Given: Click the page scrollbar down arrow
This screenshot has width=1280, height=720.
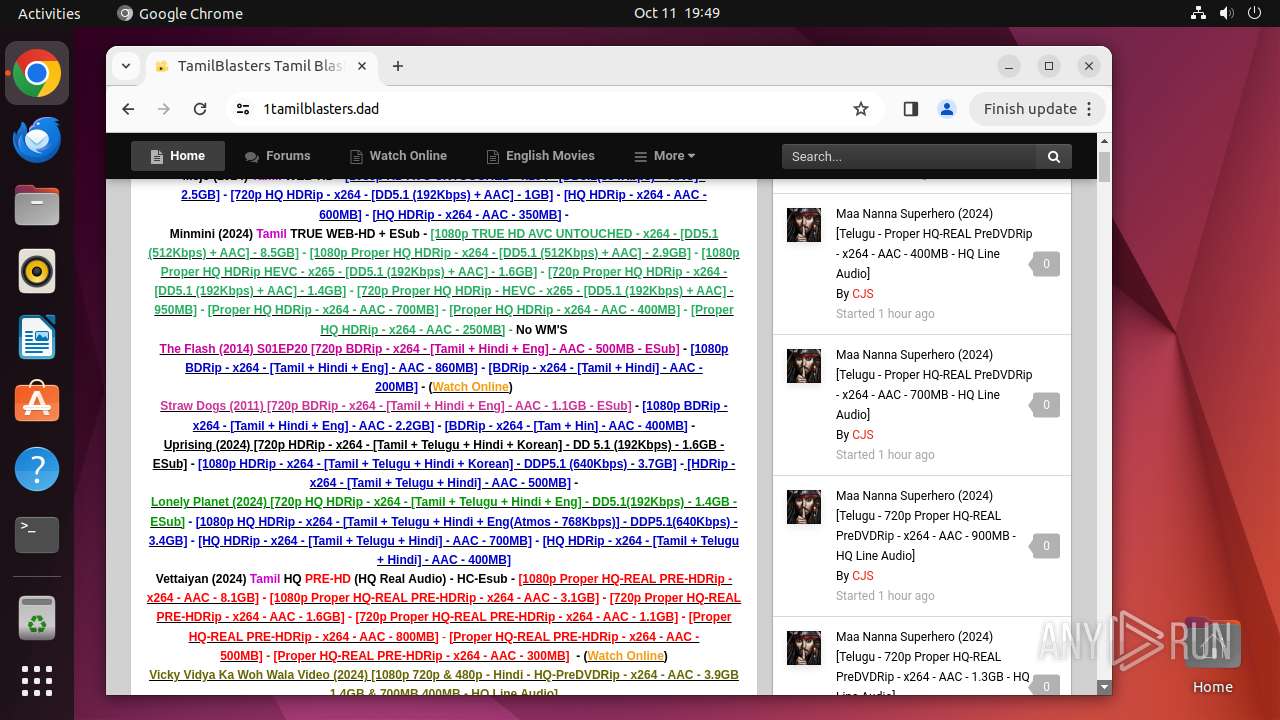Looking at the screenshot, I should (x=1104, y=687).
